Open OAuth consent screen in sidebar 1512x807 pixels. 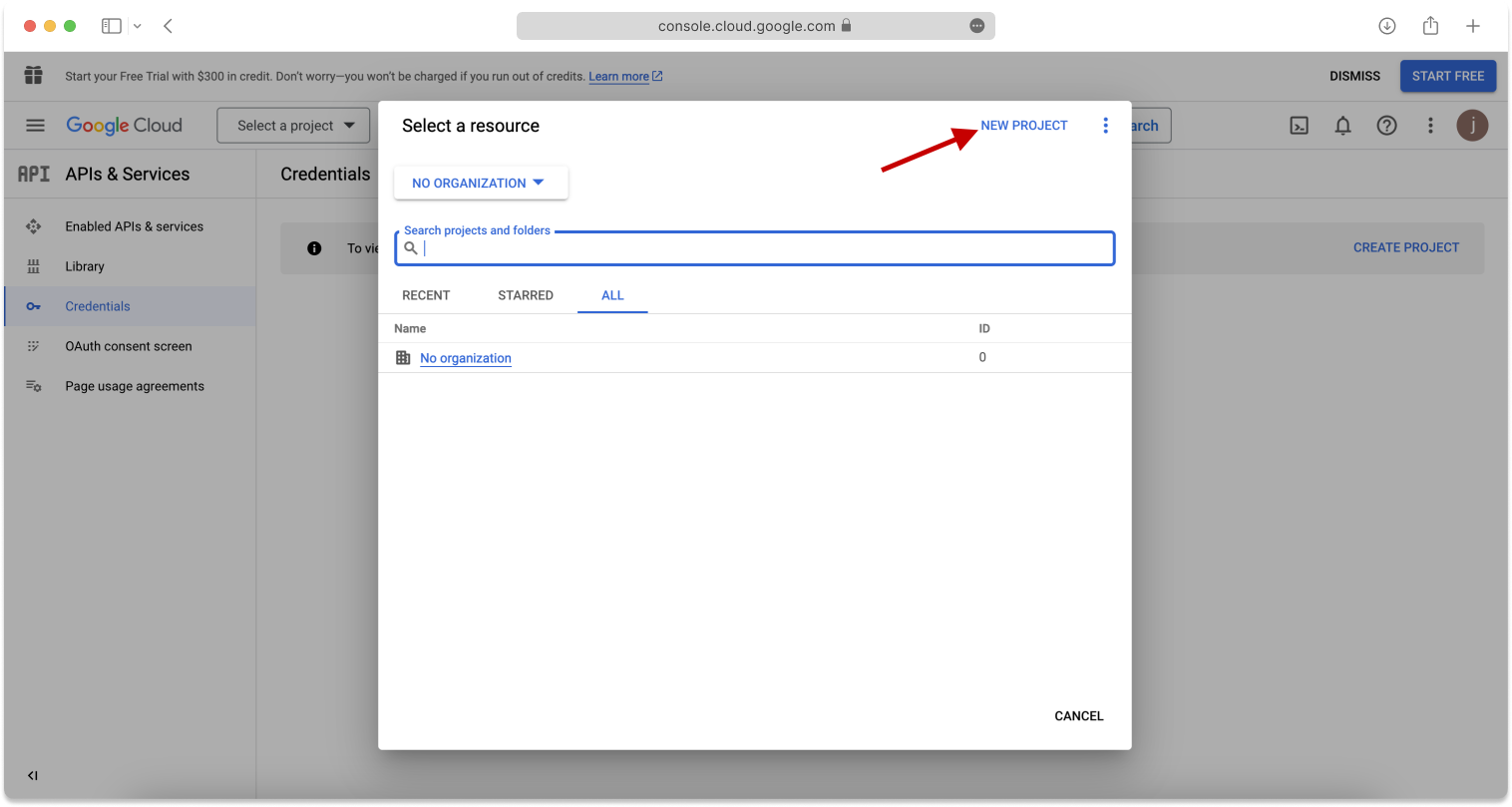click(129, 346)
